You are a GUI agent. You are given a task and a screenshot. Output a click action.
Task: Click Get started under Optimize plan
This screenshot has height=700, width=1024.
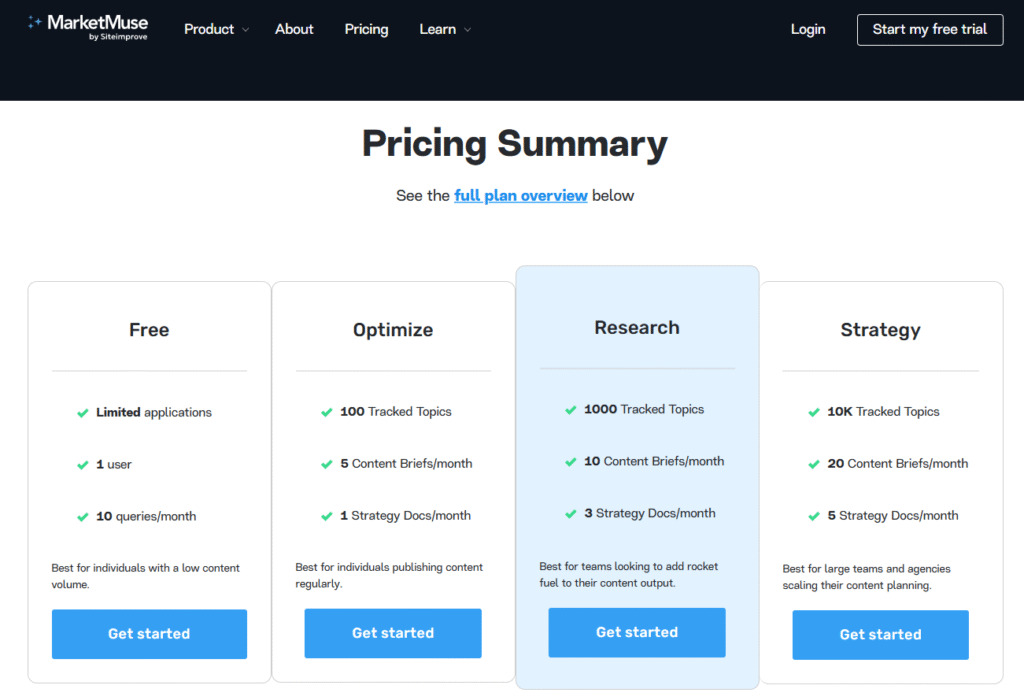click(x=393, y=633)
